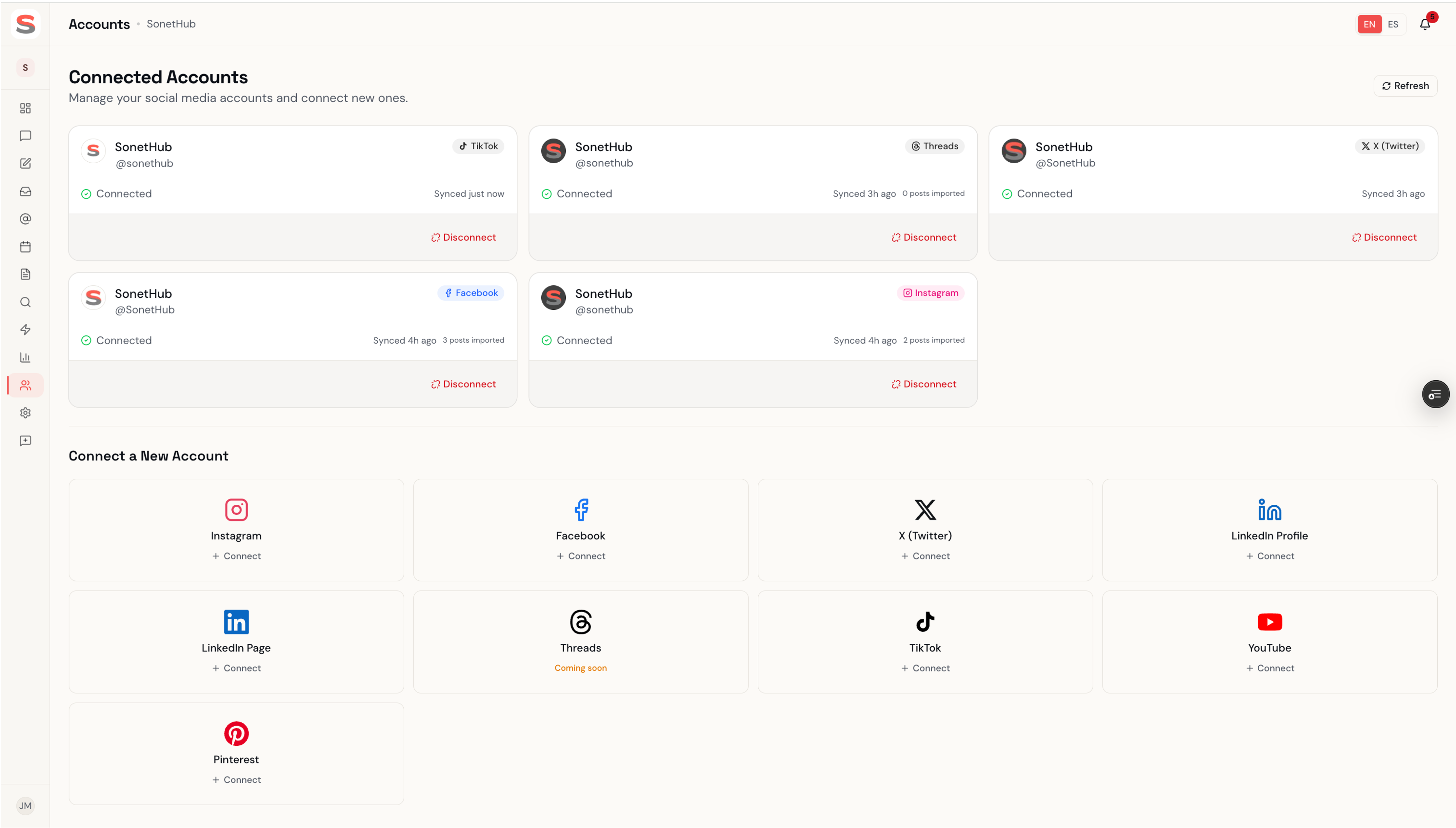Open the mentions @ sidebar icon
This screenshot has height=828, width=1456.
[x=25, y=219]
